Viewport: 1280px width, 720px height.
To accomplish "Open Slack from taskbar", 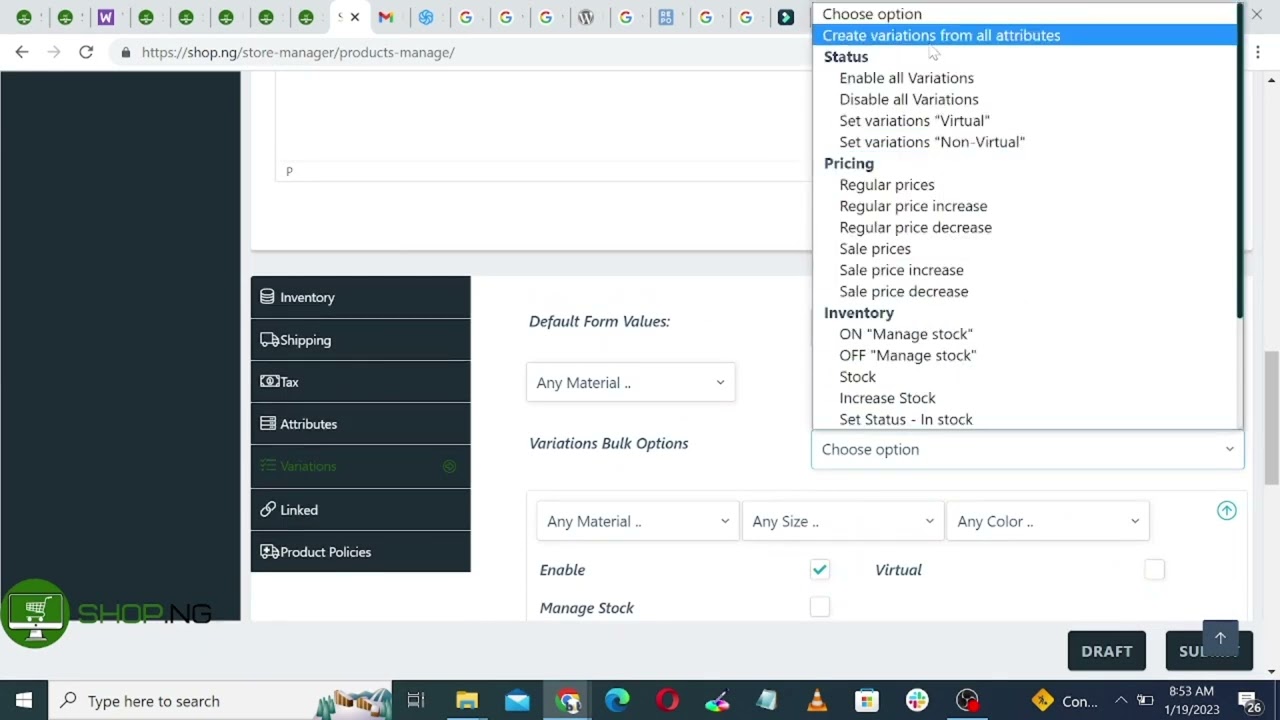I will pos(917,701).
